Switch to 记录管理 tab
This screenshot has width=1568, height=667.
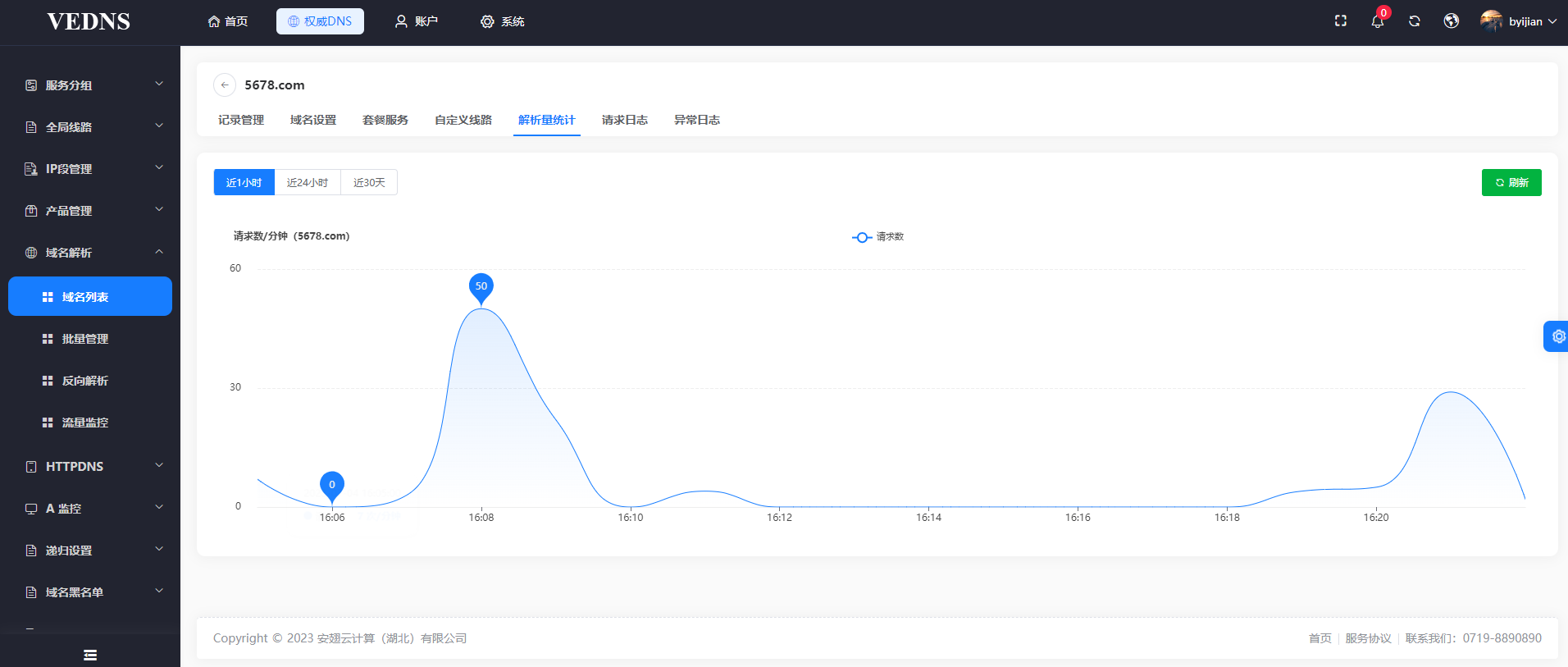(x=241, y=120)
